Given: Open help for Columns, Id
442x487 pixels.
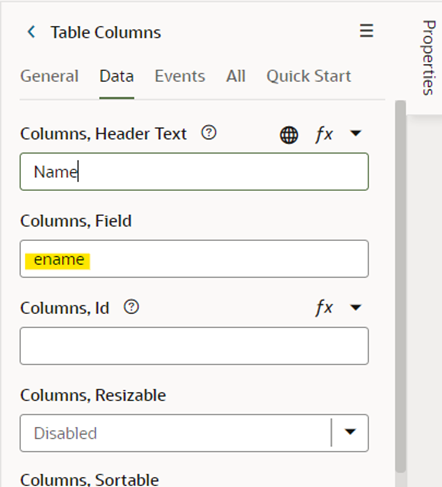Looking at the screenshot, I should coord(131,307).
